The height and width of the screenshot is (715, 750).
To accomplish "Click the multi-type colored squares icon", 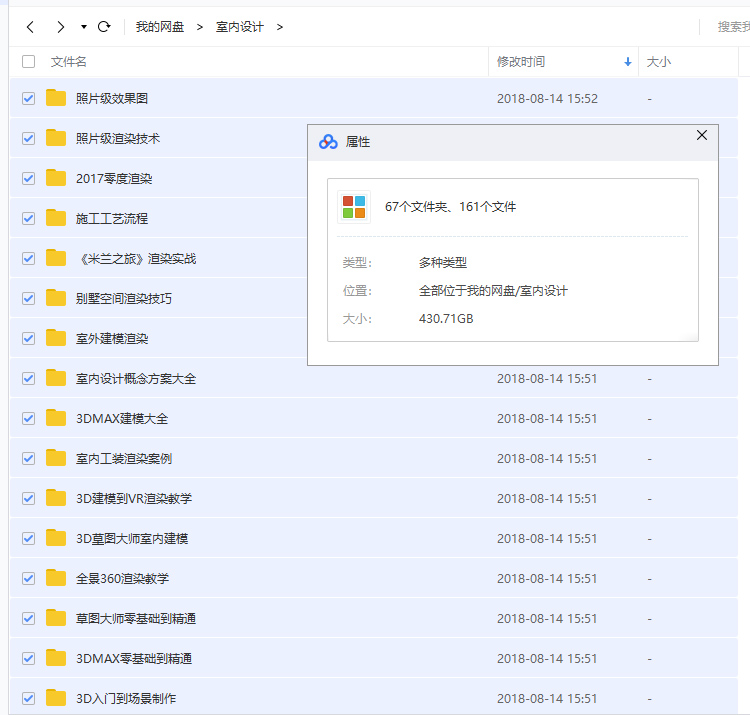I will [354, 207].
